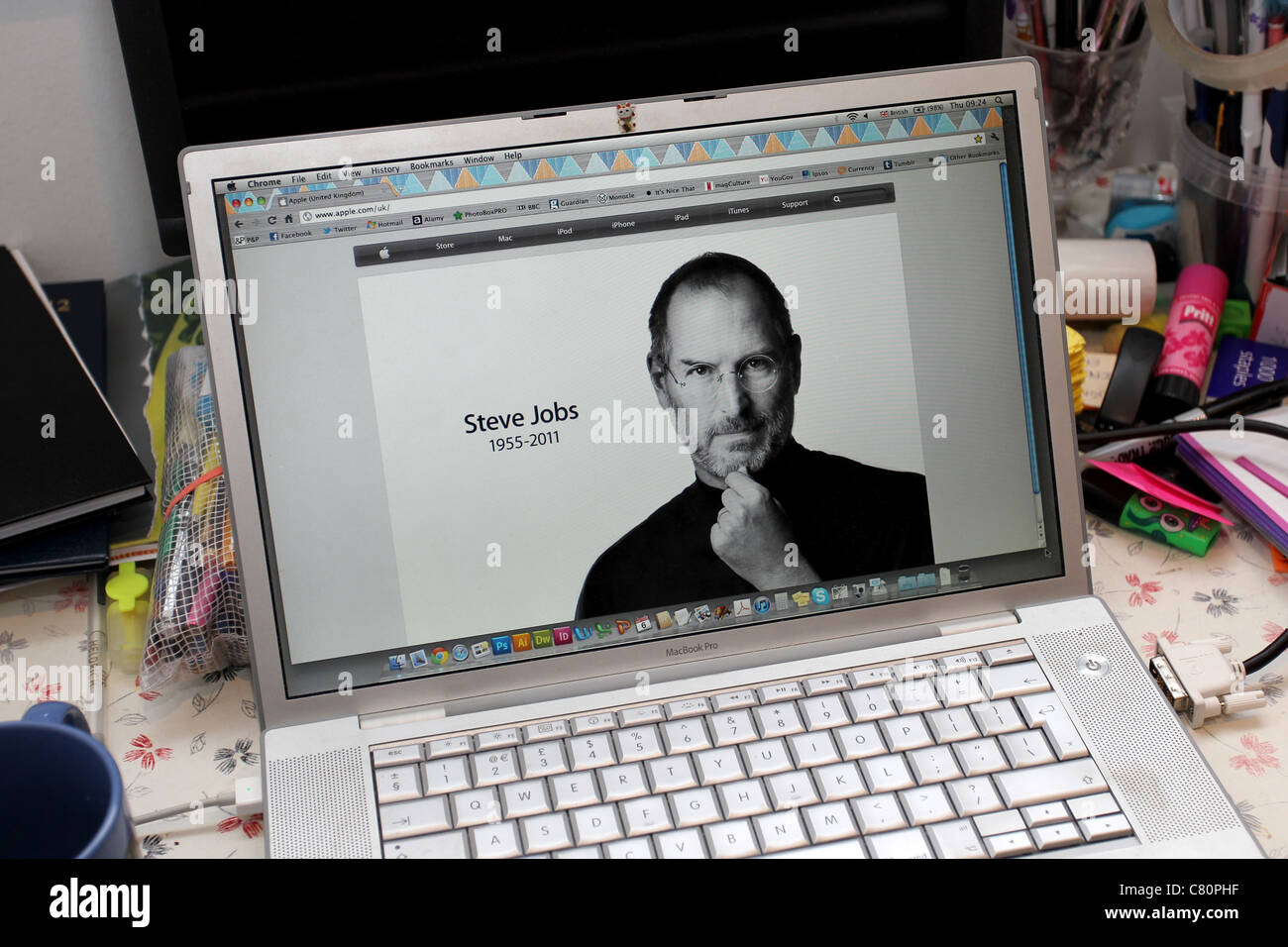Open the Alamy bookmark
Screen dimensions: 1288x947
428,219
